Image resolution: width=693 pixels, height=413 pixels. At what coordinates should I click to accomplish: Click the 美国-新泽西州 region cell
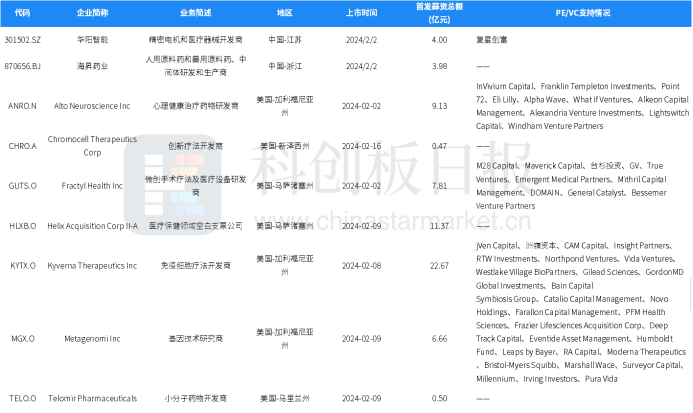(285, 146)
